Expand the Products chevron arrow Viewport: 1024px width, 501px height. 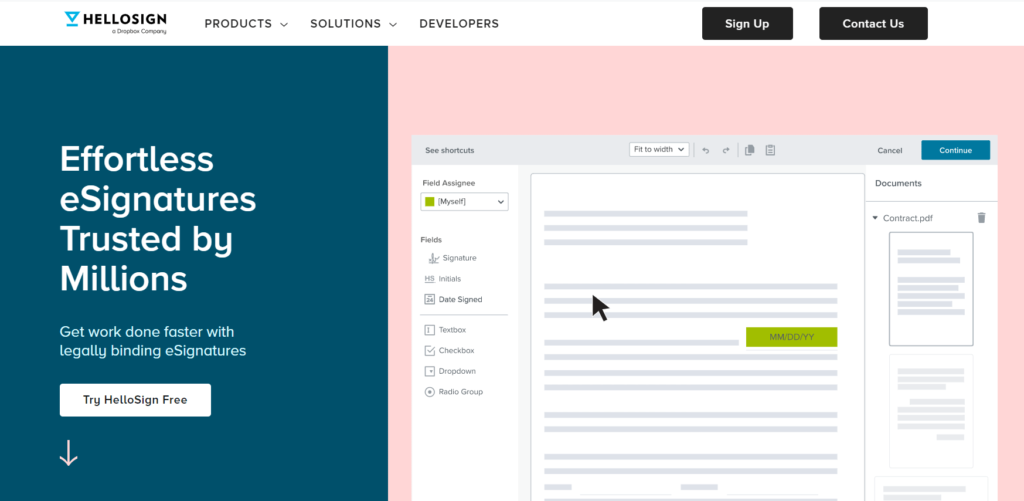coord(284,24)
